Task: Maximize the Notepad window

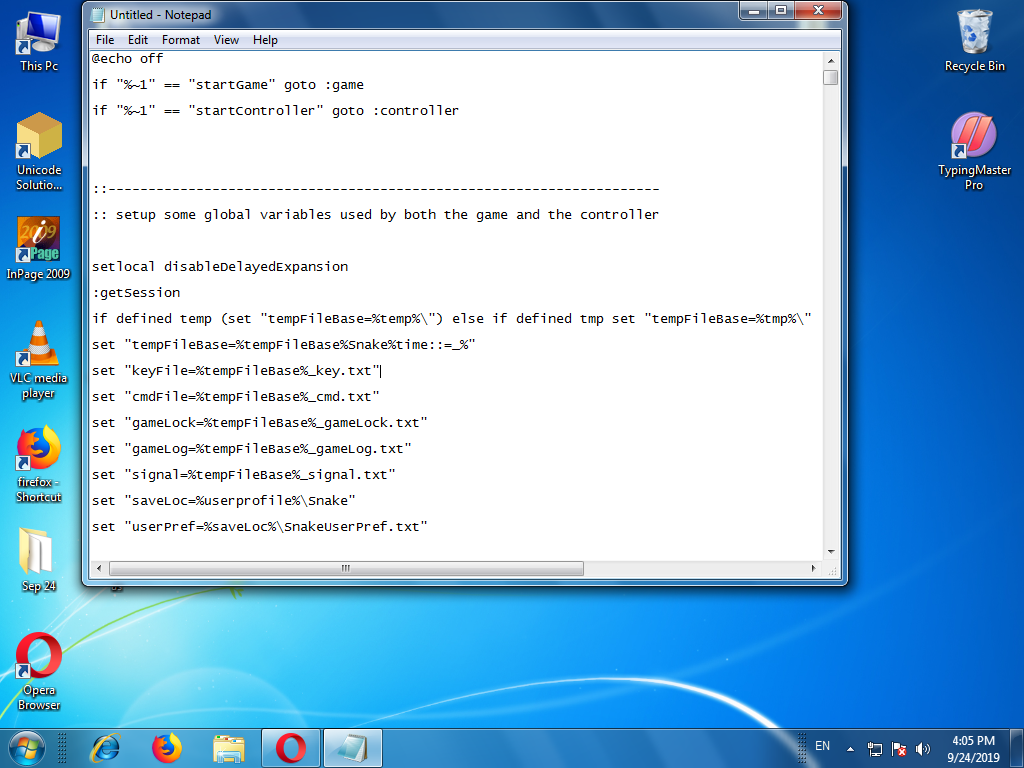Action: point(780,11)
